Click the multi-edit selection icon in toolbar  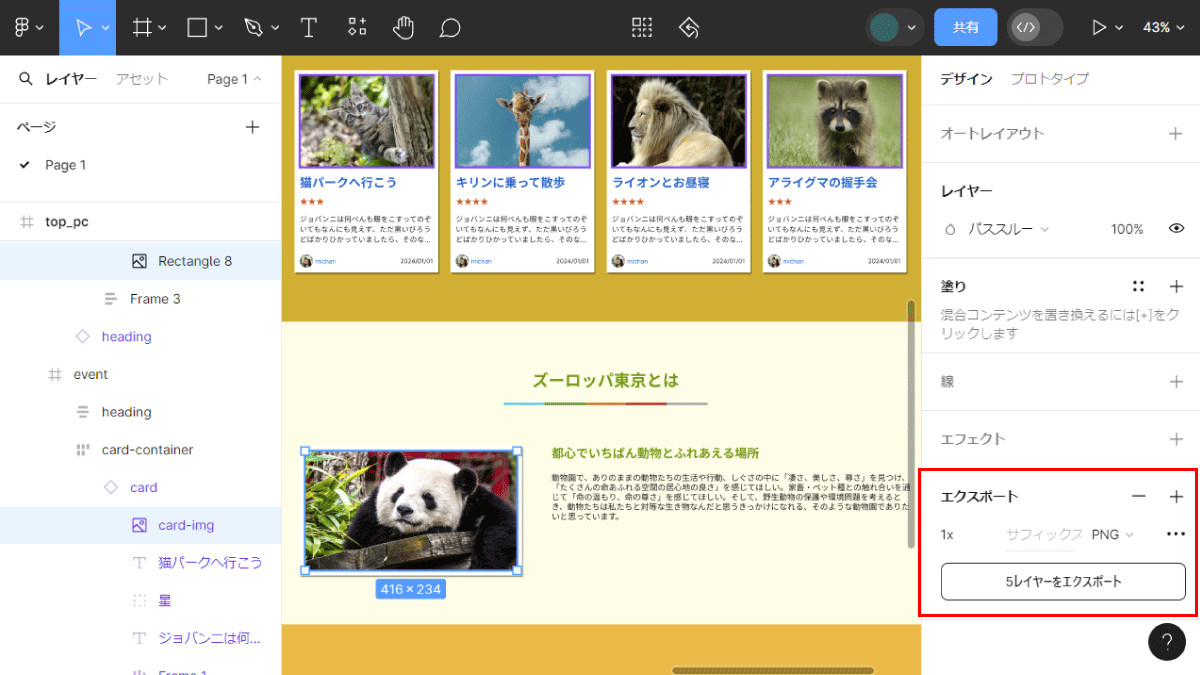coord(642,27)
